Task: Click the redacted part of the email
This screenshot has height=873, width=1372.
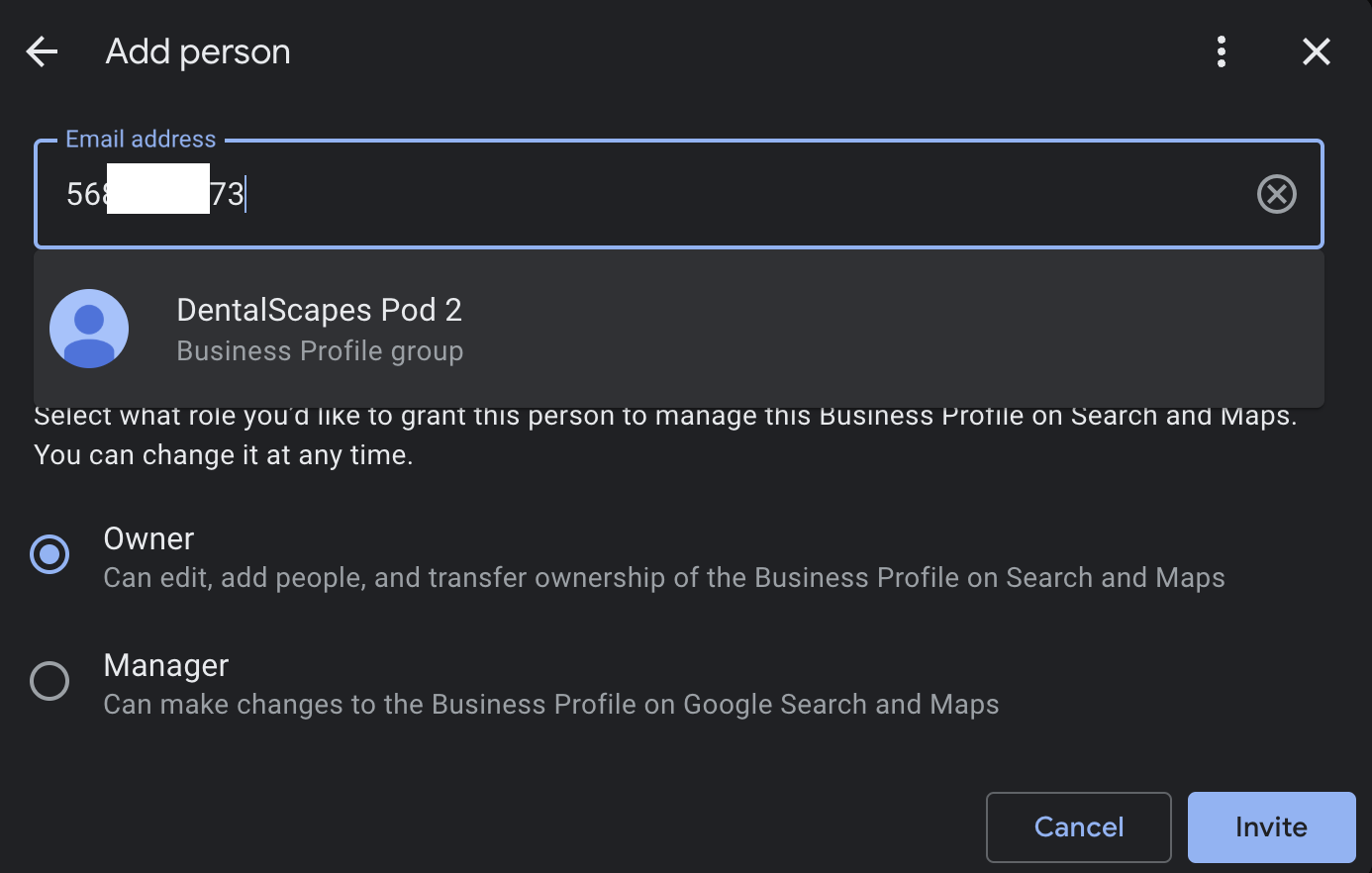Action: click(158, 190)
